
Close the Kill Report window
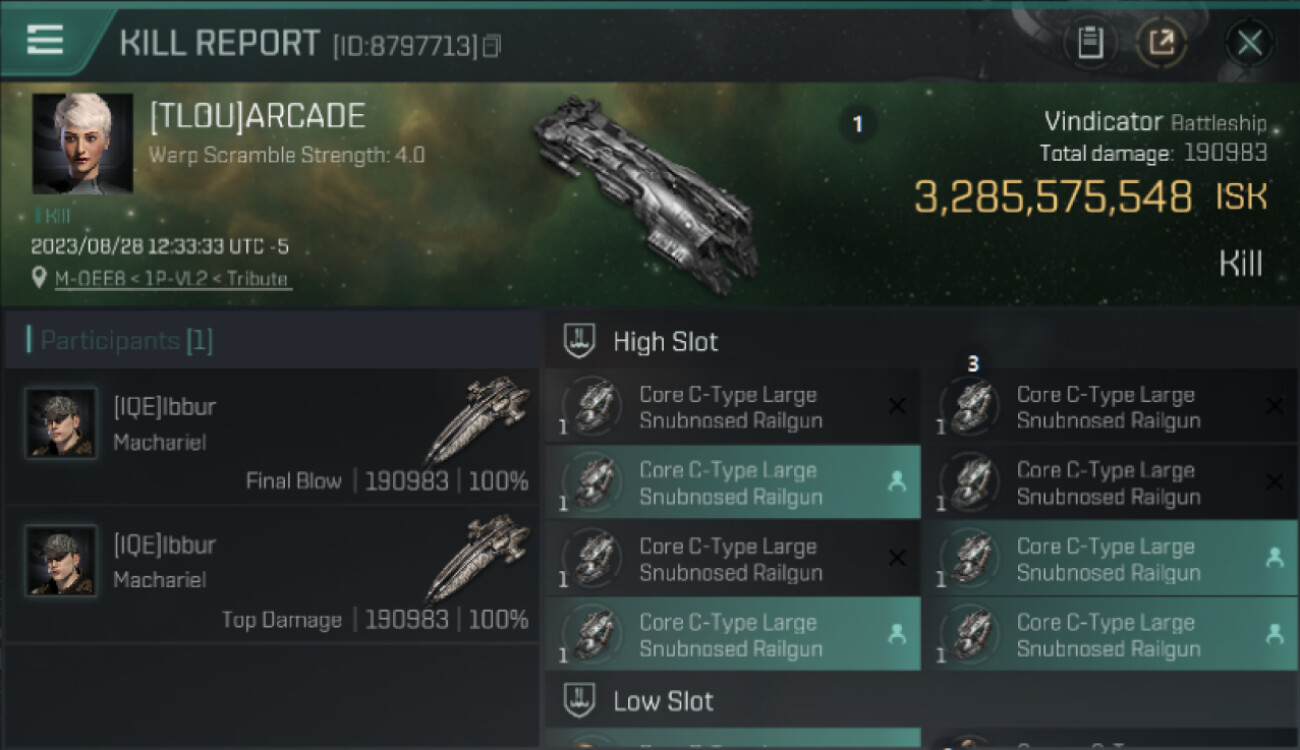tap(1249, 43)
